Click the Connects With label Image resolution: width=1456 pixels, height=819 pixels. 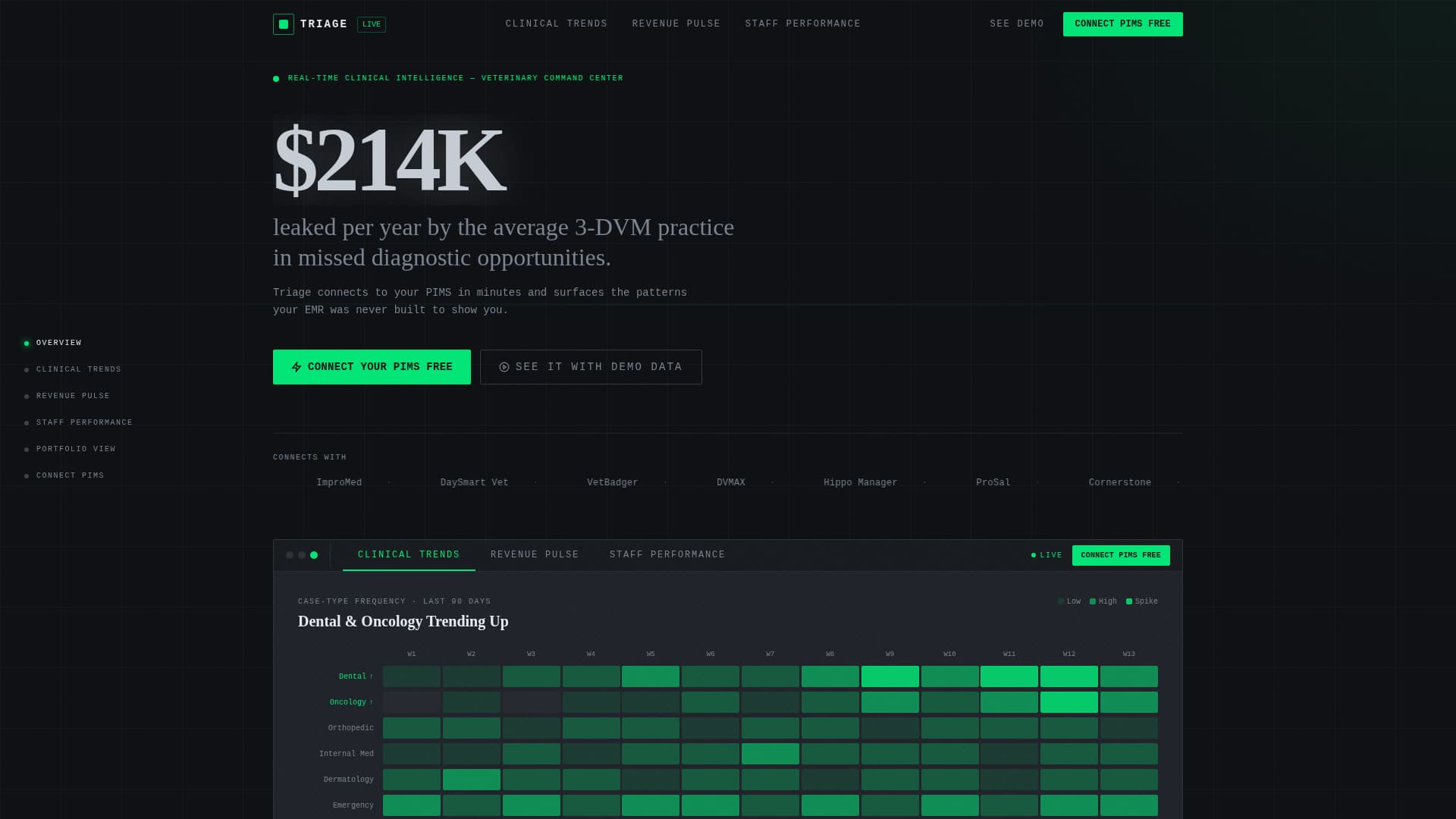pos(309,457)
